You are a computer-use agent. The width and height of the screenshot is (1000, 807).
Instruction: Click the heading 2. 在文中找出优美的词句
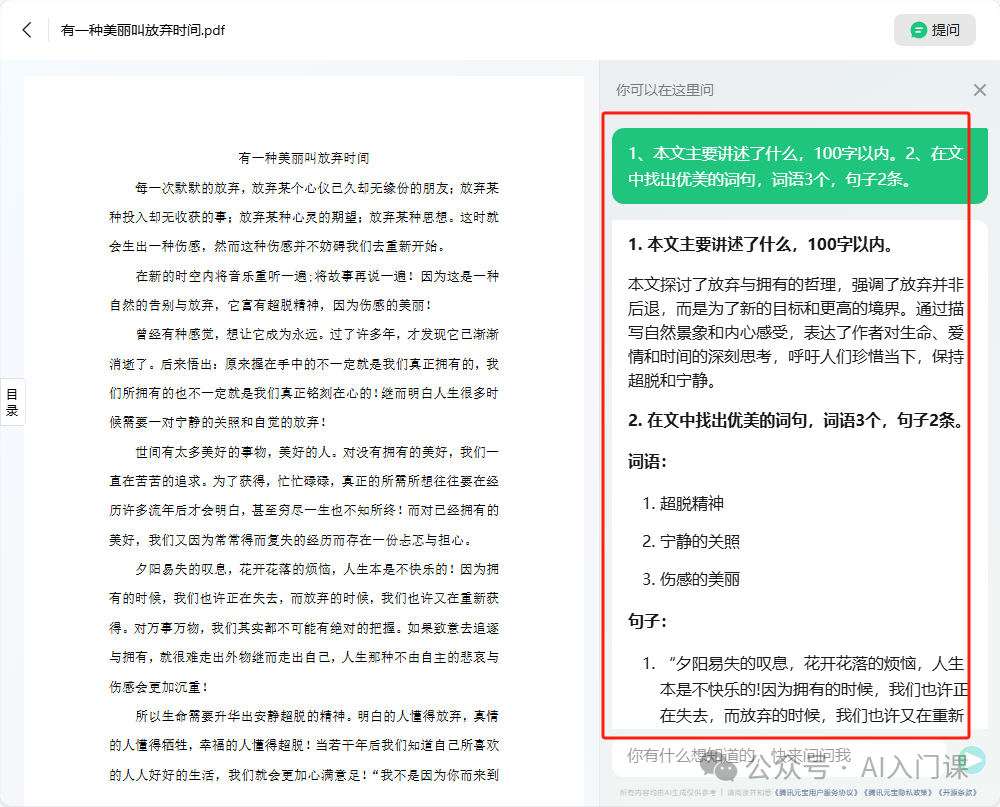coord(795,420)
